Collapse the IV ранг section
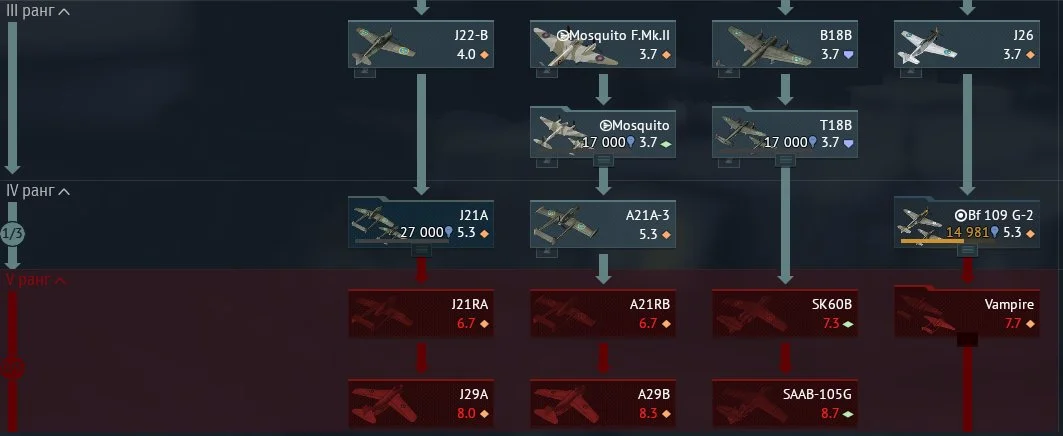 [38, 191]
